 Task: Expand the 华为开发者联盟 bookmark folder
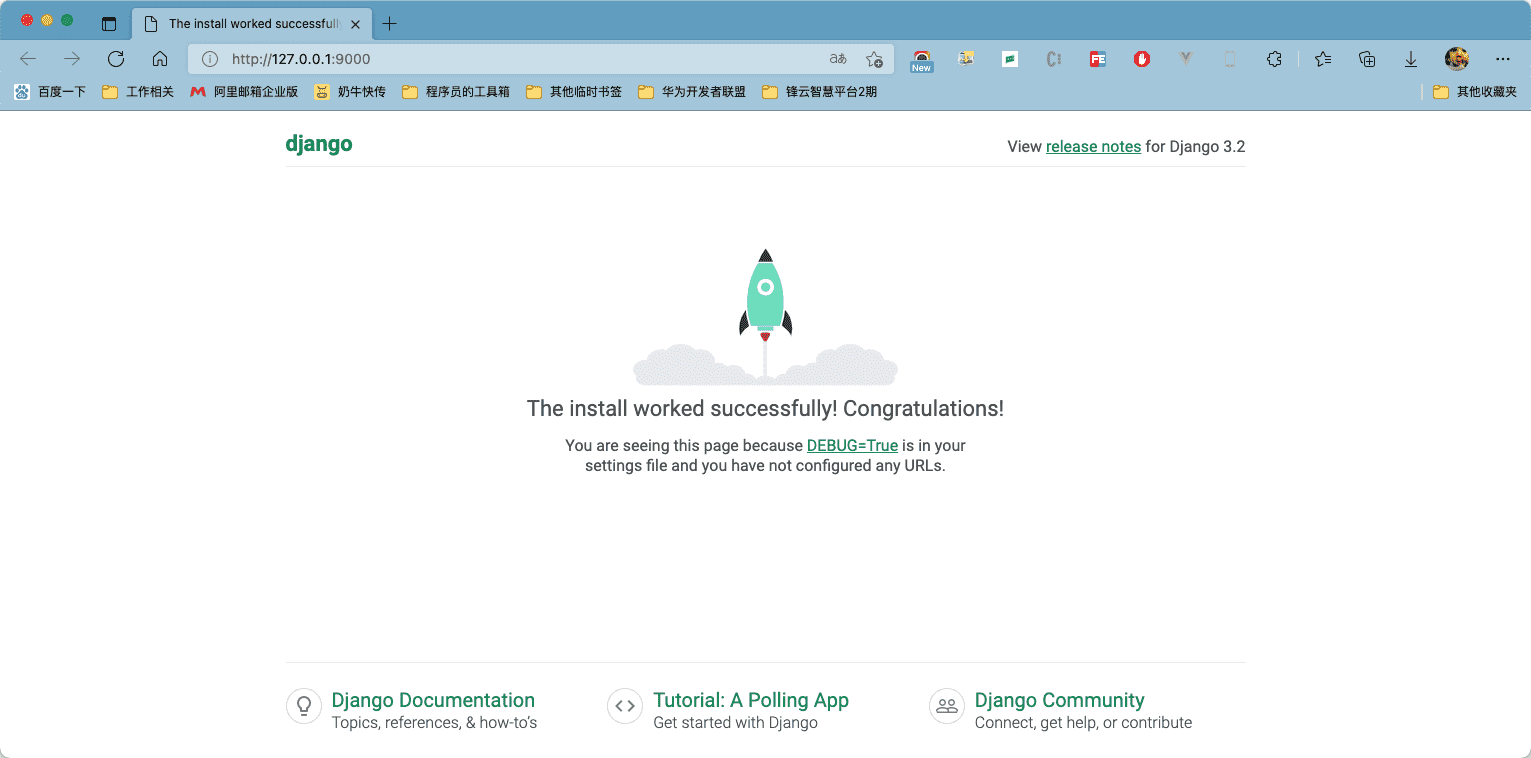tap(692, 92)
